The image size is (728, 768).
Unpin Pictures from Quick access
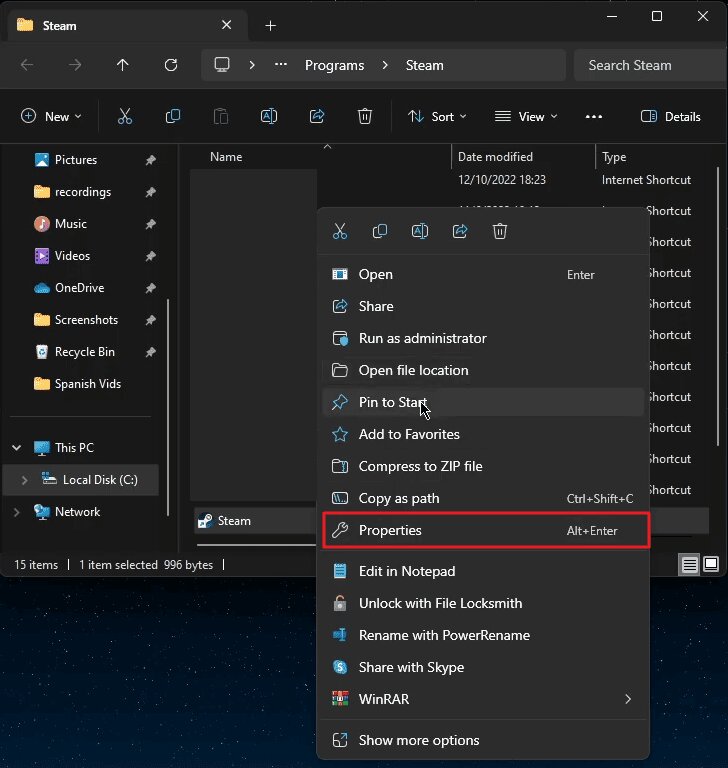(150, 160)
